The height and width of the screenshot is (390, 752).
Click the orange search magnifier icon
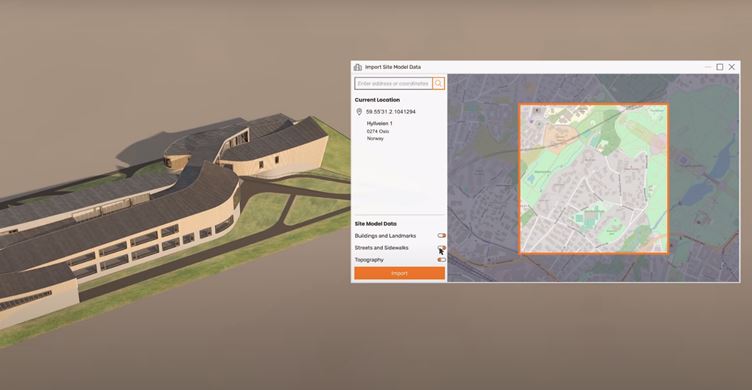coord(438,83)
